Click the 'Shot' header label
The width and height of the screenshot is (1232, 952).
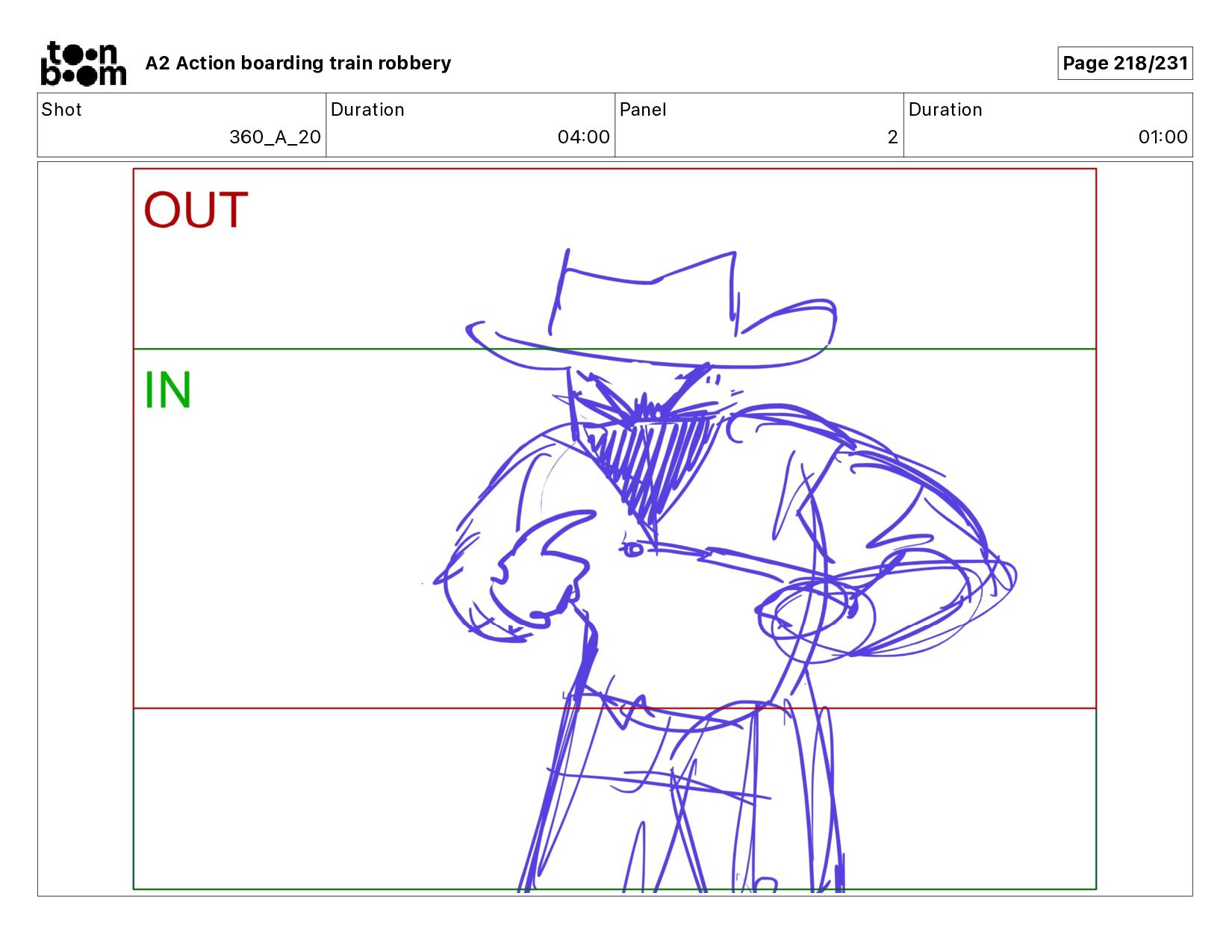61,110
